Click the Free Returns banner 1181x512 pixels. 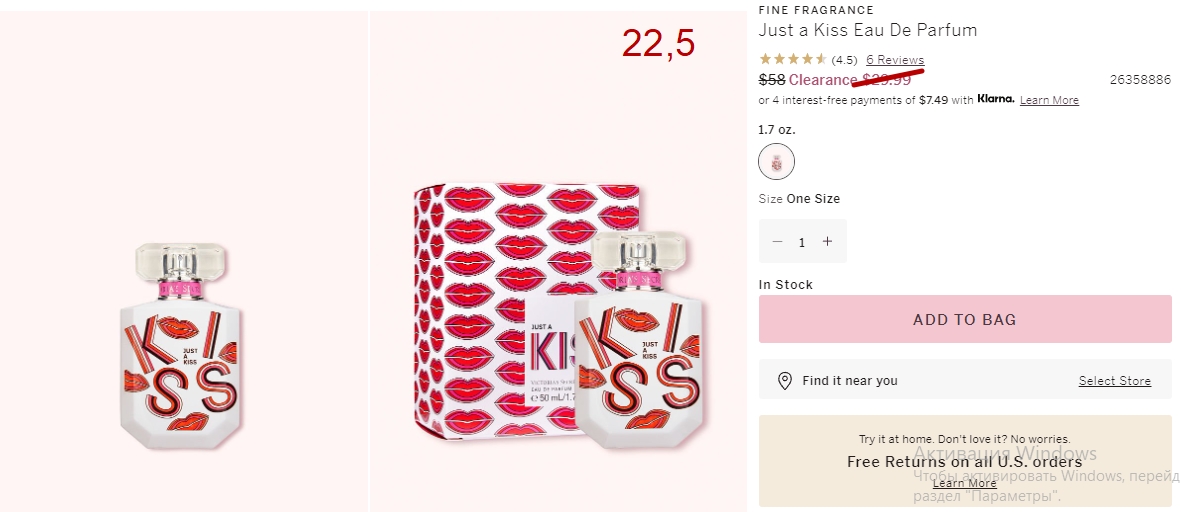965,461
